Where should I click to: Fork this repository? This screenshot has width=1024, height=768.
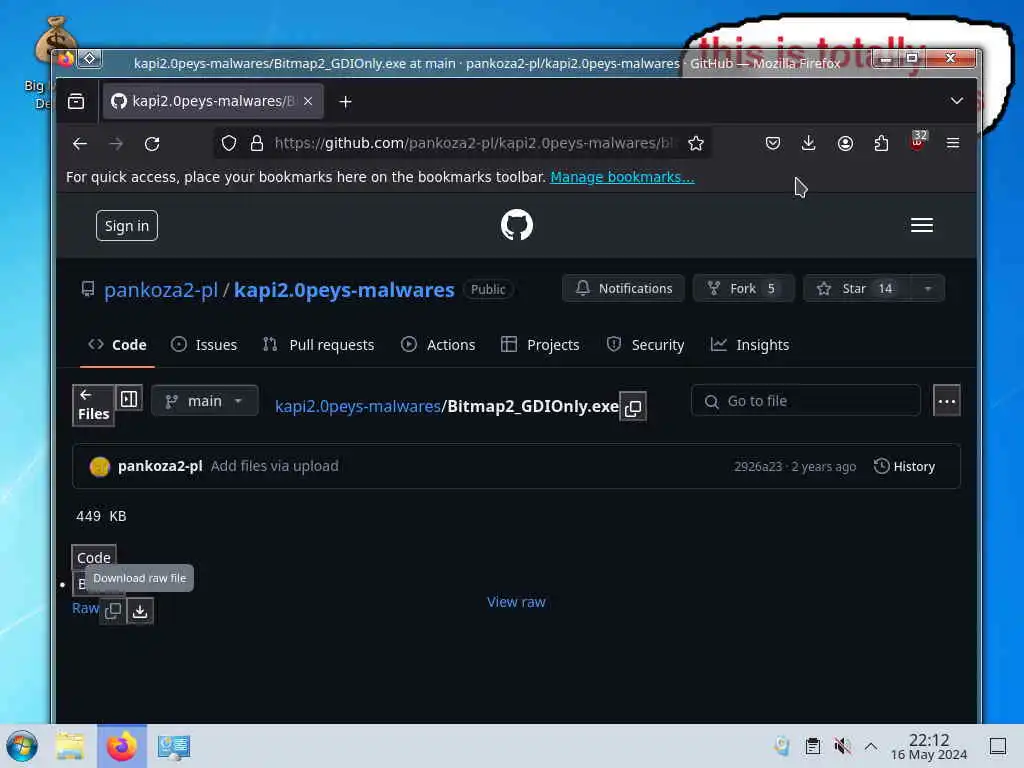(743, 289)
